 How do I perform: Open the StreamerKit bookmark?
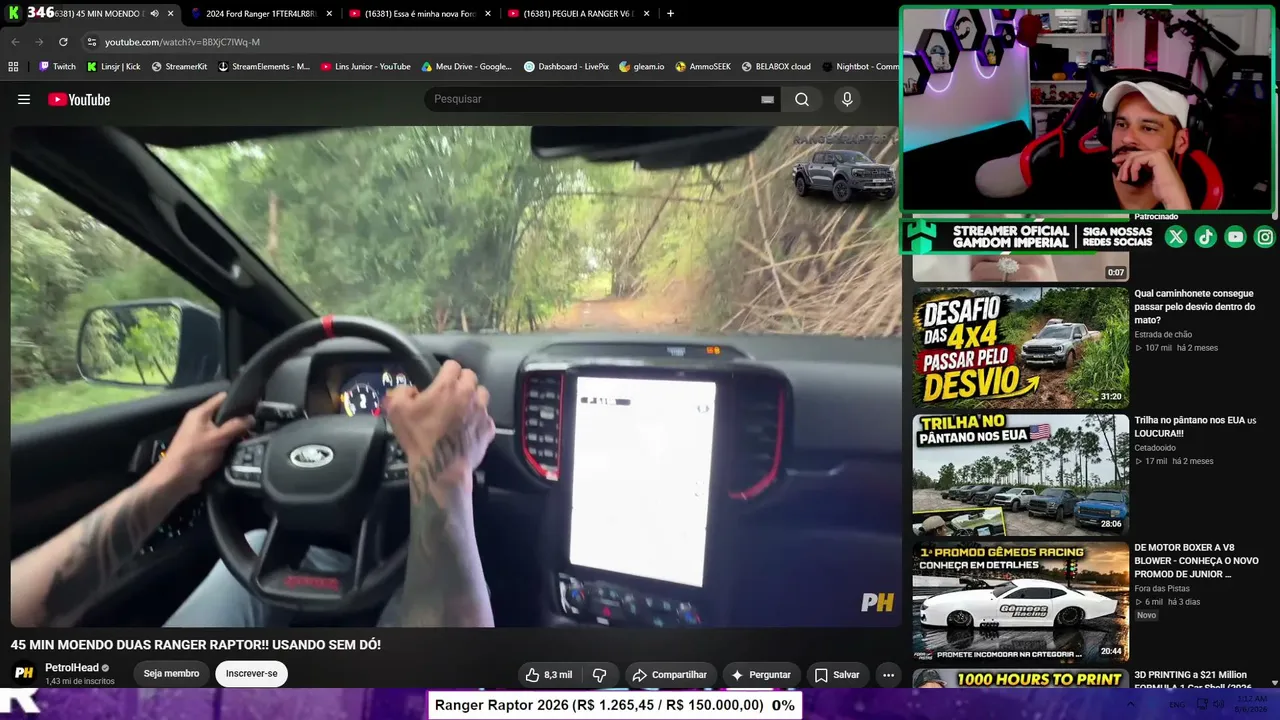(179, 67)
